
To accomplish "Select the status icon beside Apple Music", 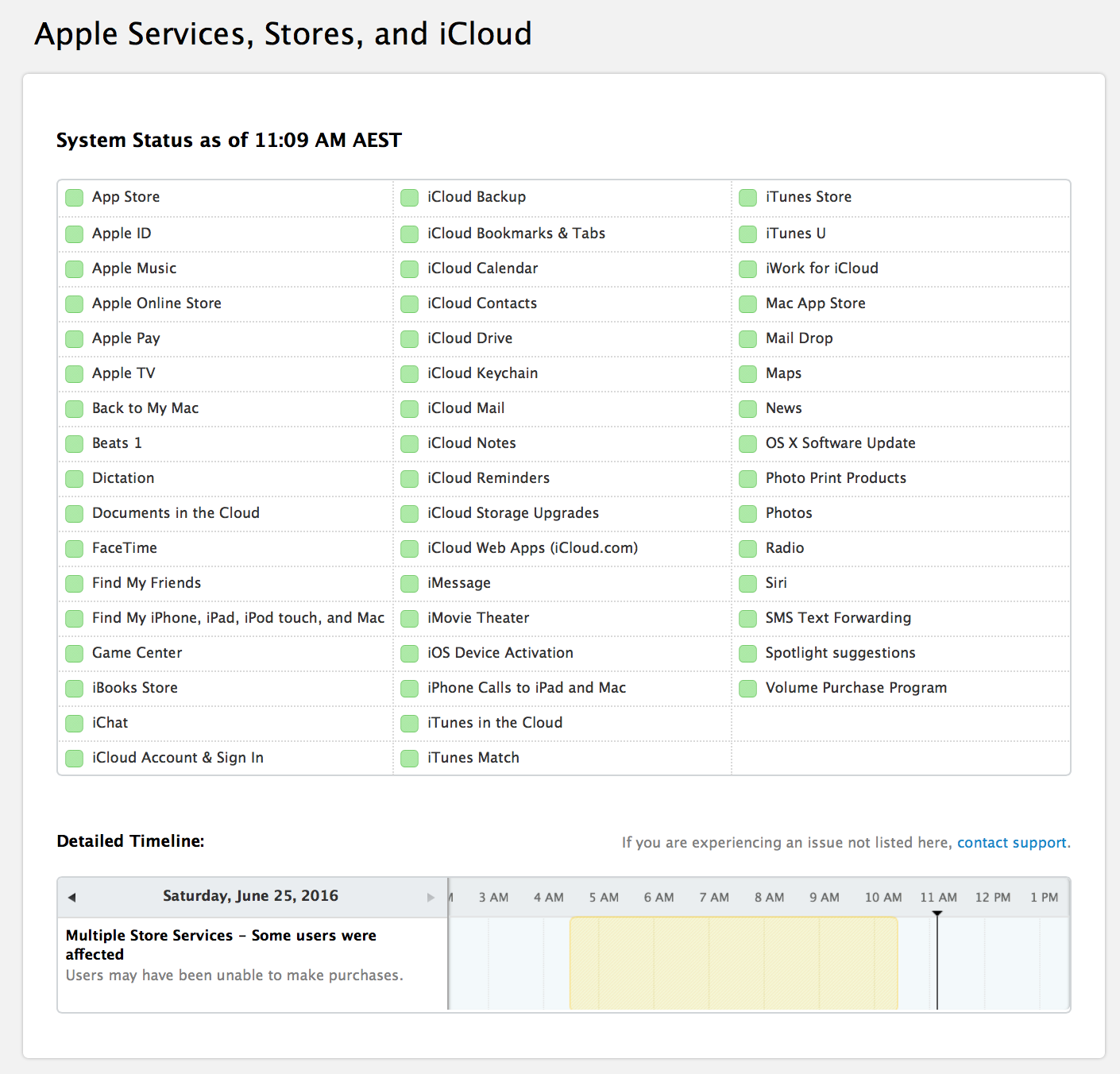I will (x=75, y=269).
